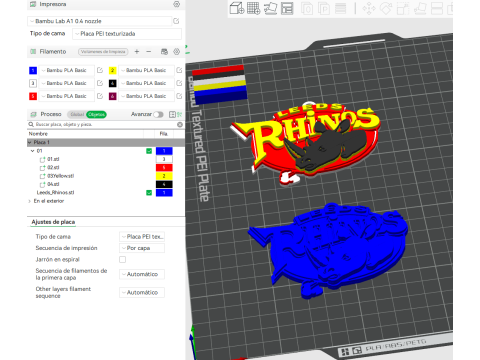Select the Rotate tool
480x360 pixels.
[x=386, y=8]
